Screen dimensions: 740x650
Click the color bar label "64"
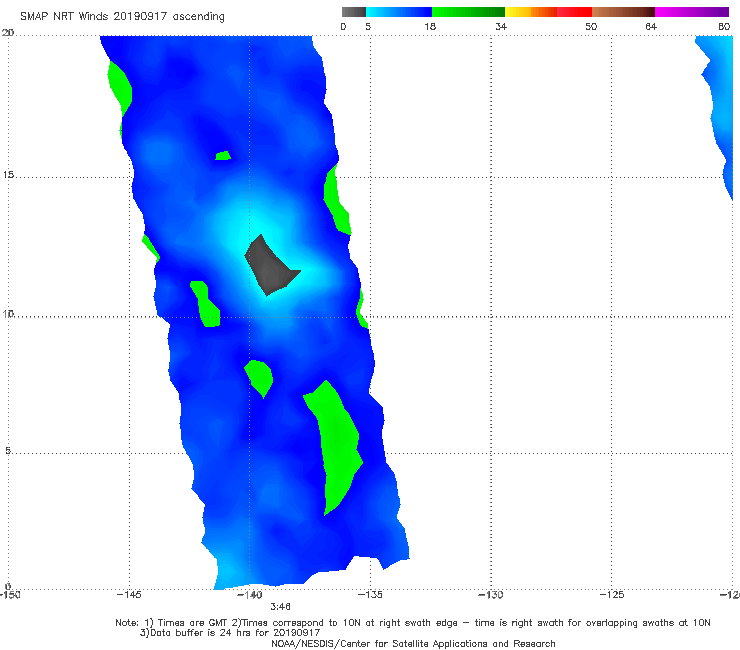(651, 26)
